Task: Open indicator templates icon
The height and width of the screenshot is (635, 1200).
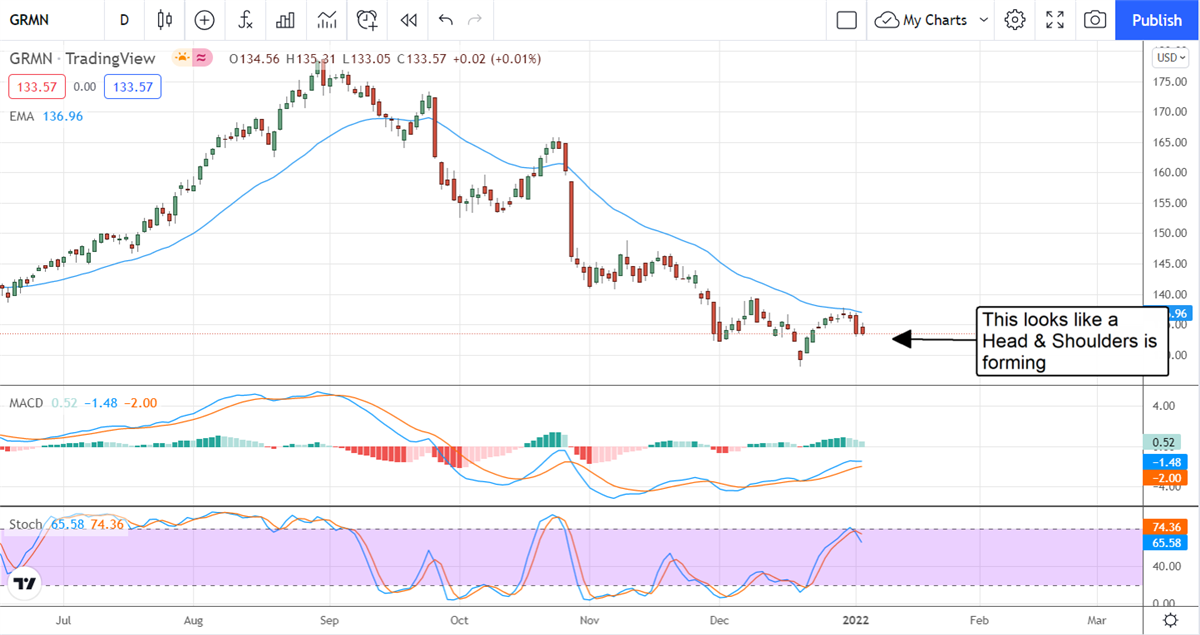Action: click(x=327, y=20)
